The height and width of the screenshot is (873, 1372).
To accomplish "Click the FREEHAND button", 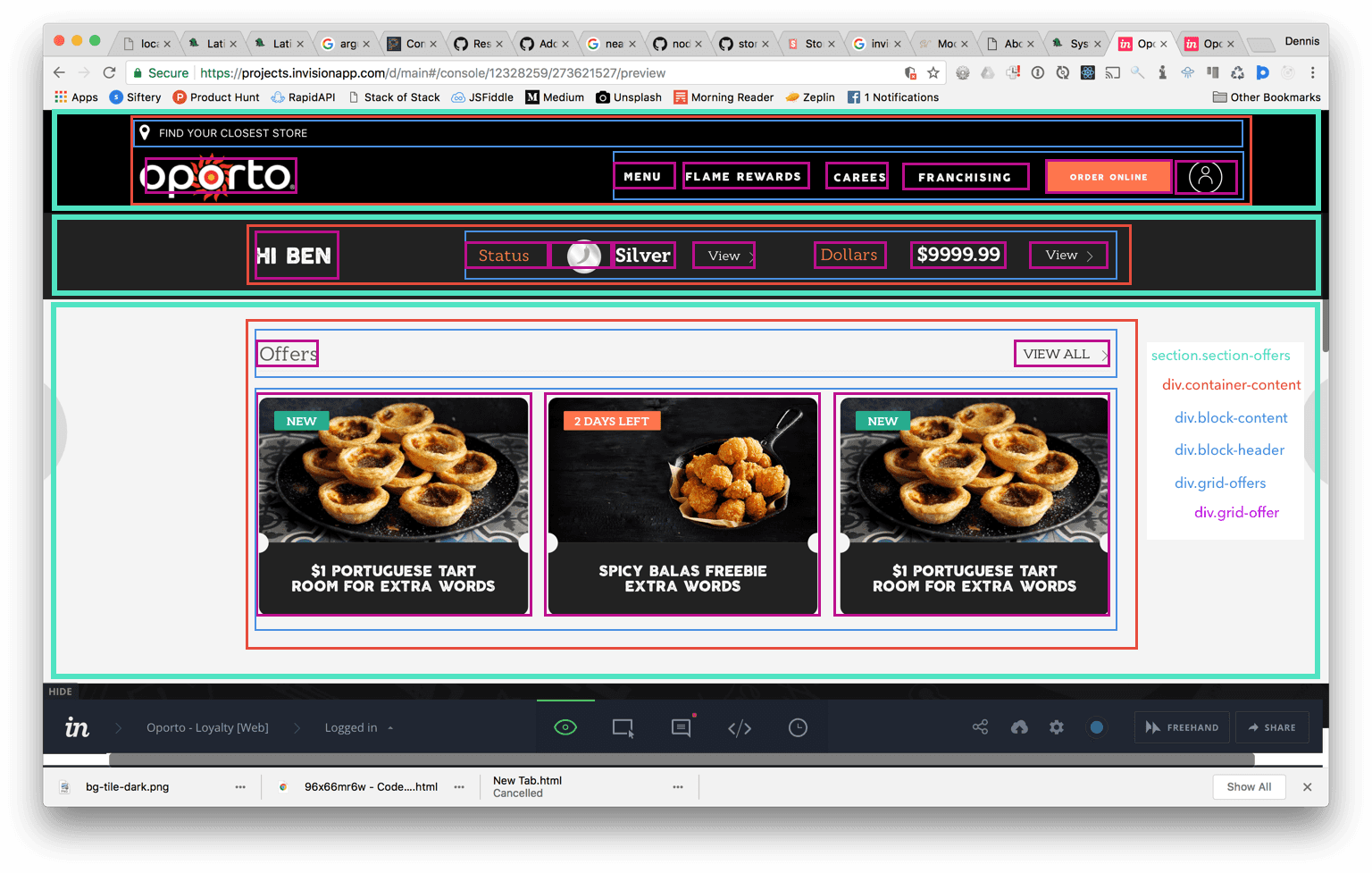I will (1182, 727).
